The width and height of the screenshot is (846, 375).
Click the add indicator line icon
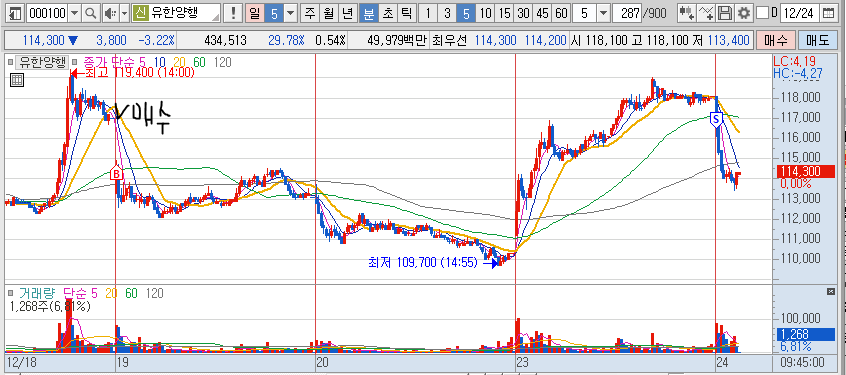[x=706, y=13]
